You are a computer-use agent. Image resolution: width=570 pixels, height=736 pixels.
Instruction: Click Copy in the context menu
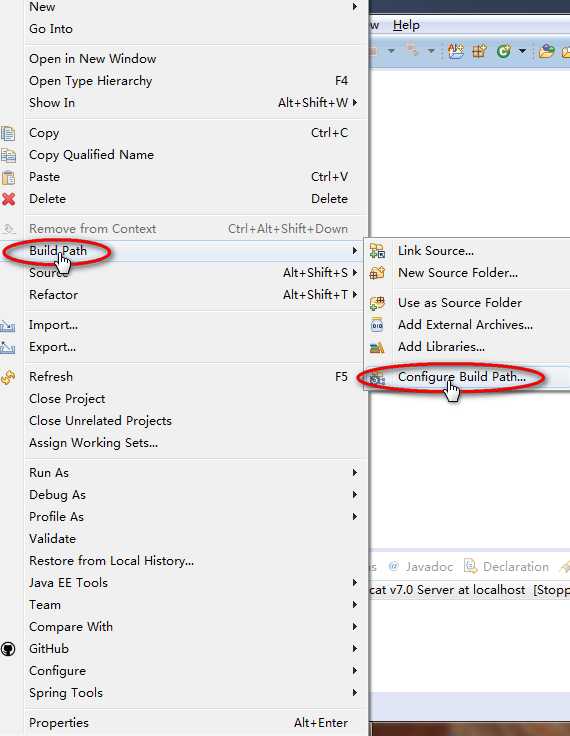195,133
